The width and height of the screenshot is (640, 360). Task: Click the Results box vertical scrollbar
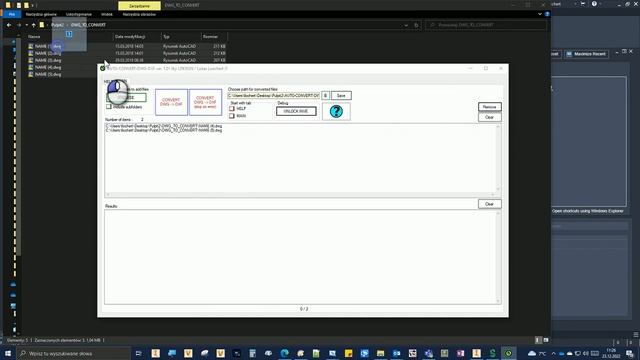498,257
